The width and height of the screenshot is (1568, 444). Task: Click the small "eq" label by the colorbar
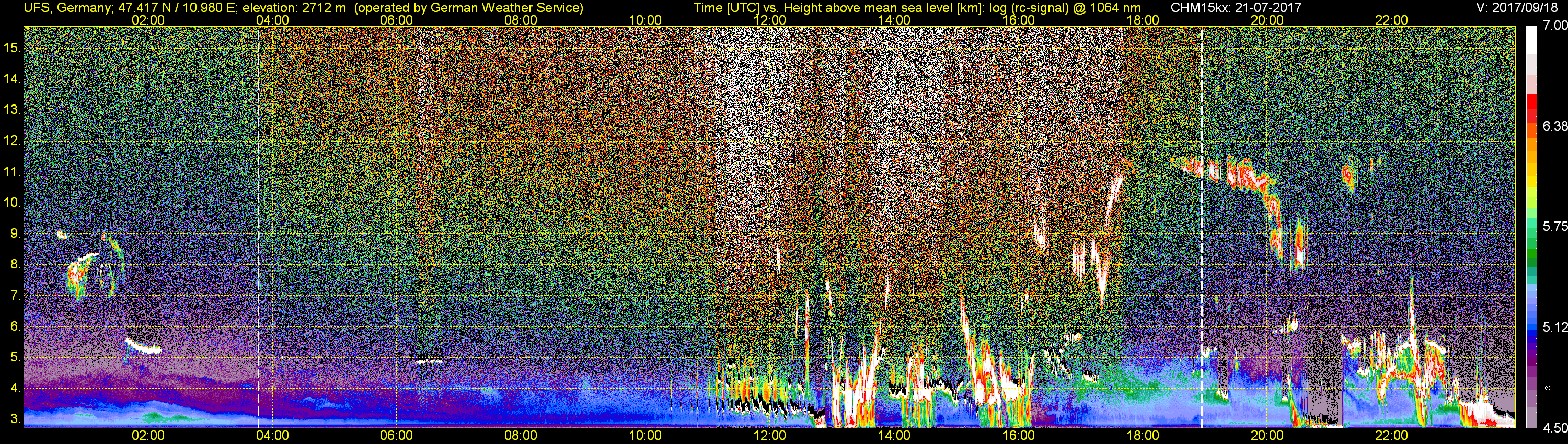[1549, 388]
